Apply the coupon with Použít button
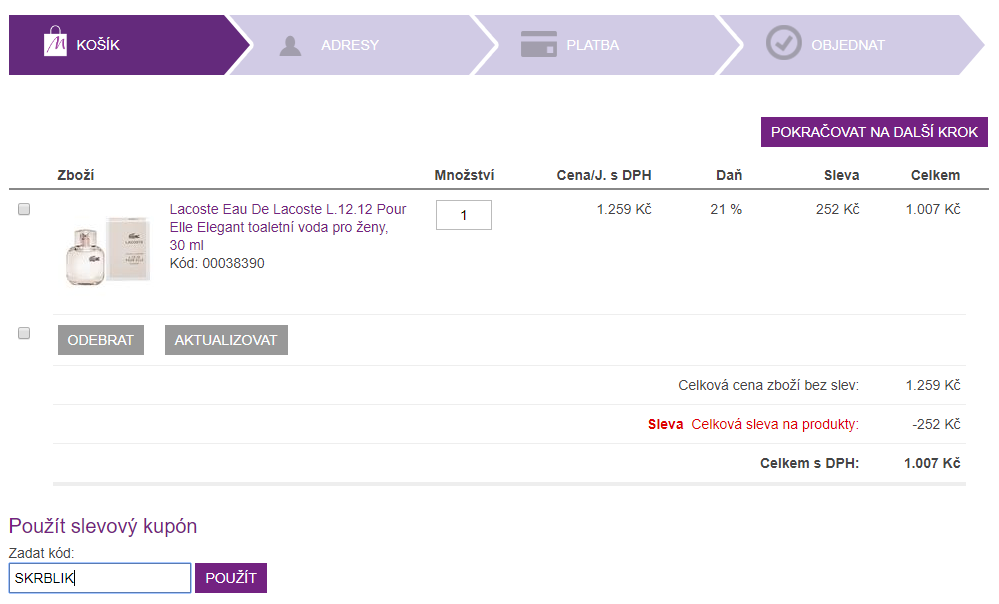 click(231, 578)
